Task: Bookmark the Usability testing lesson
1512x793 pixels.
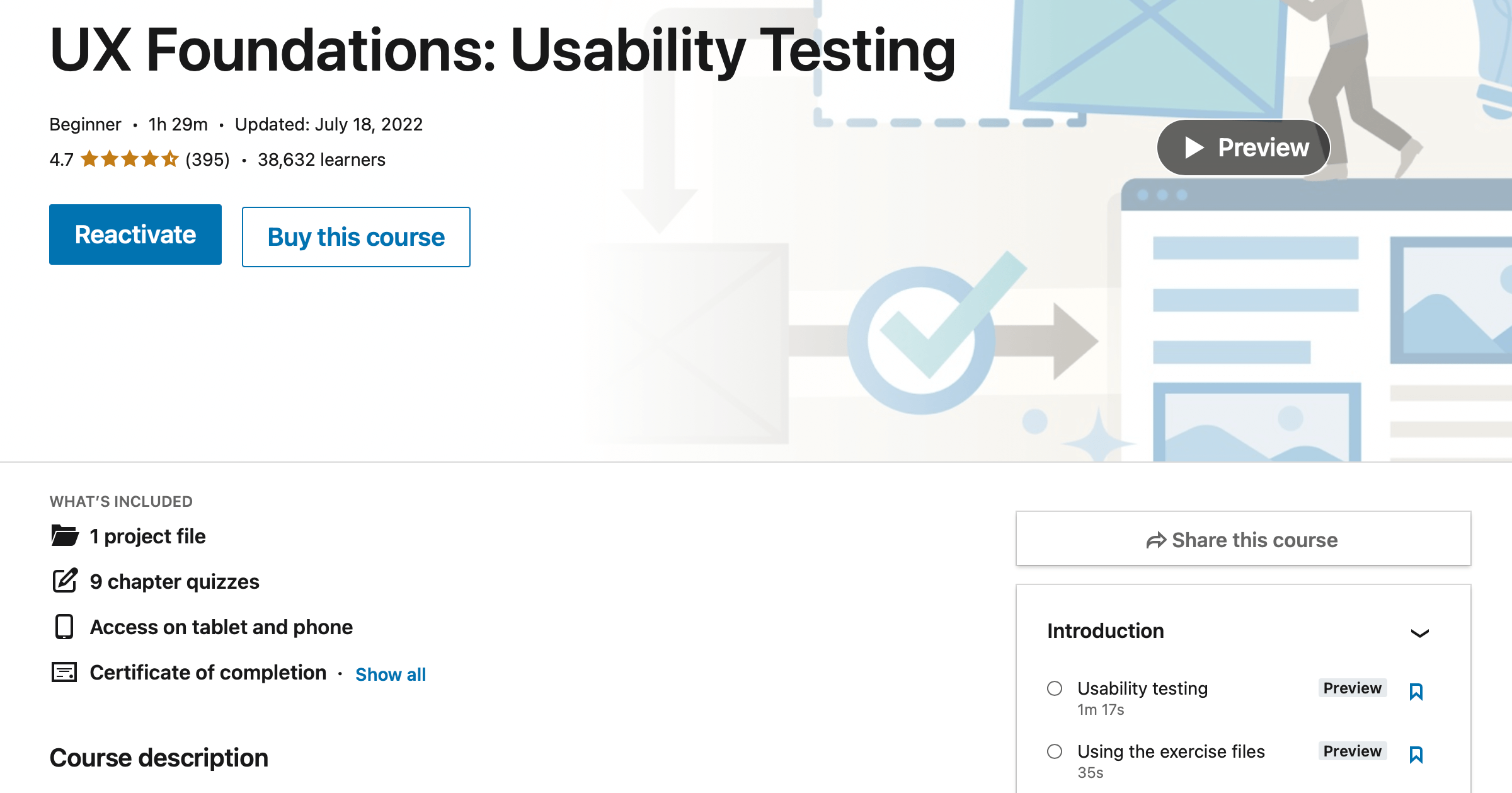Action: point(1416,692)
